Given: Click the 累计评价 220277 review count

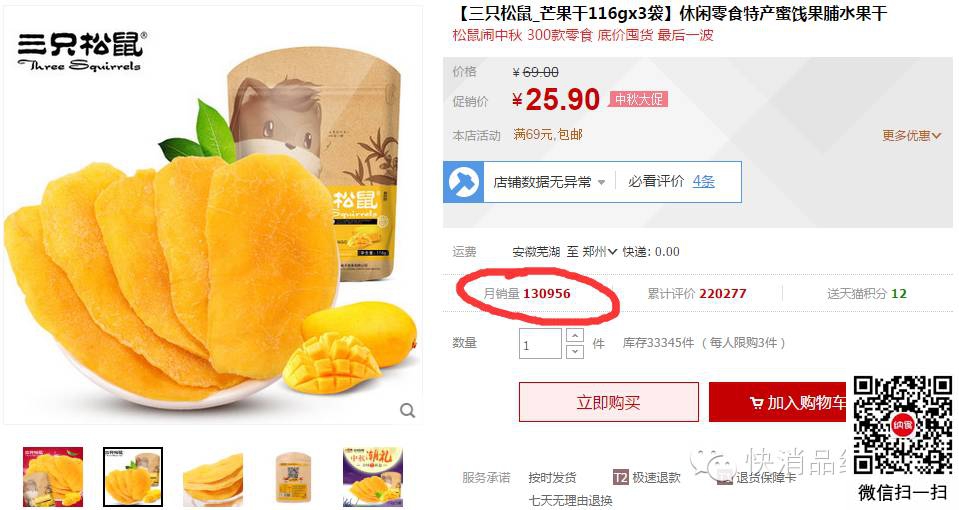Looking at the screenshot, I should [697, 294].
